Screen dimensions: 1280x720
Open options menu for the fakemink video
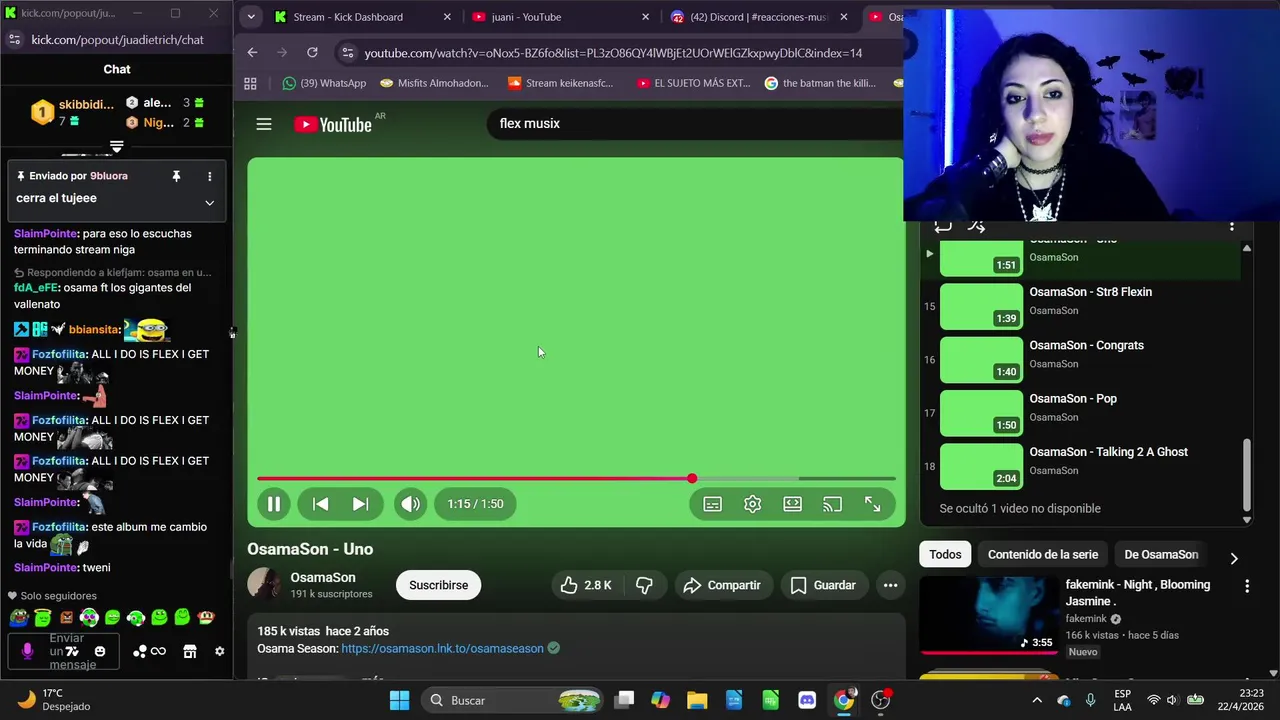pos(1246,586)
